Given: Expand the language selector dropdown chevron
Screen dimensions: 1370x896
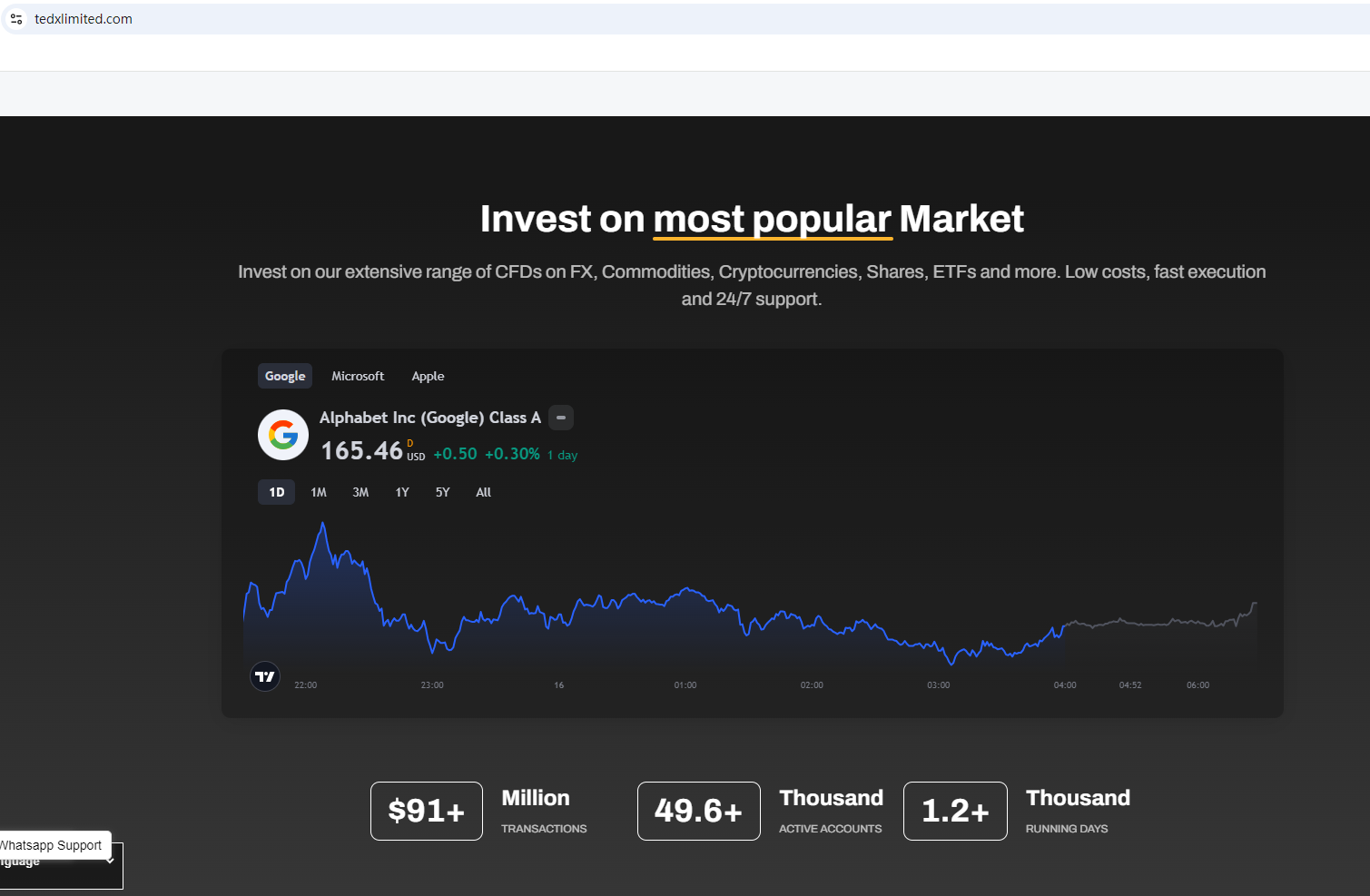Looking at the screenshot, I should (110, 861).
